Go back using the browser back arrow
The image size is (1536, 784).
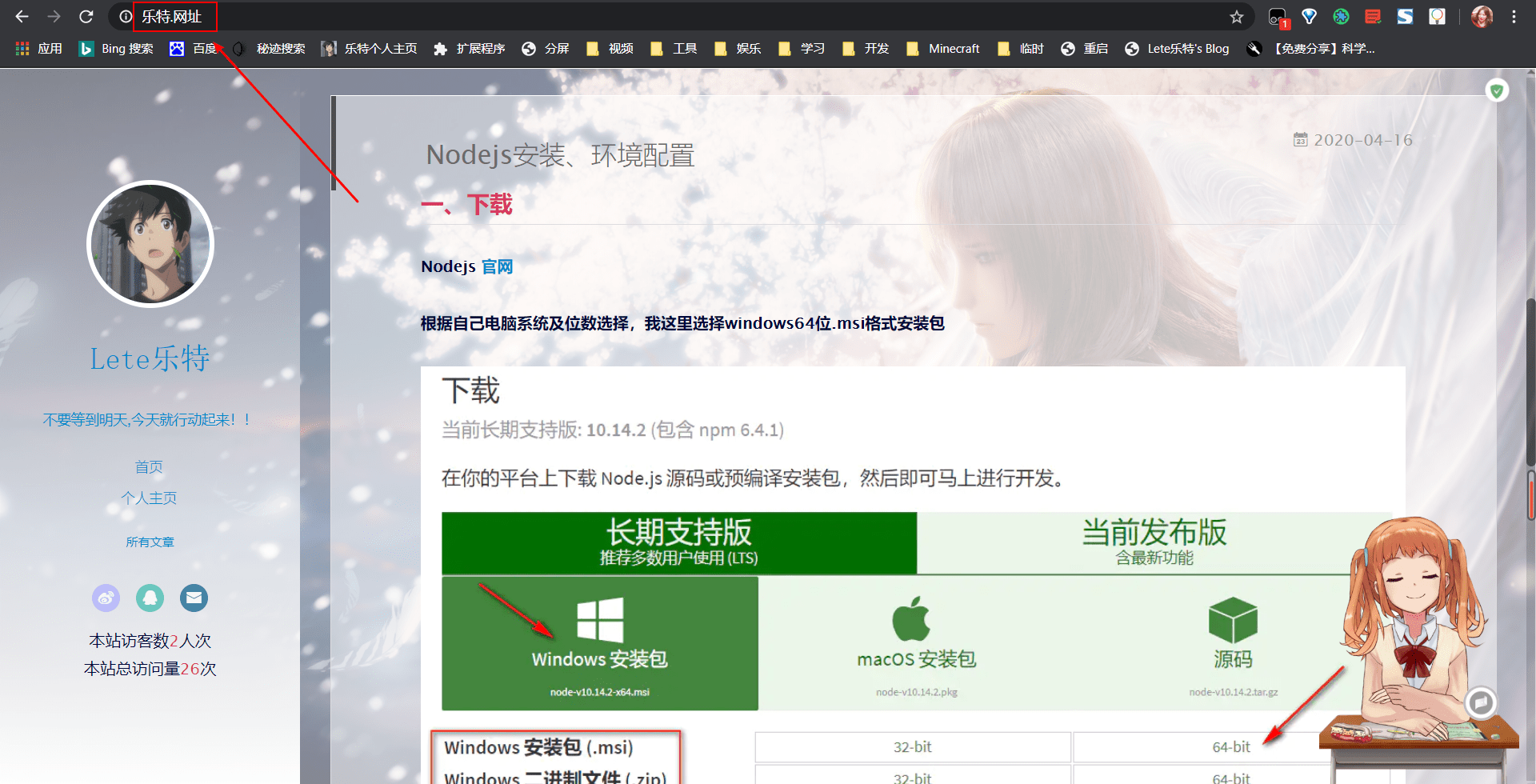(22, 17)
